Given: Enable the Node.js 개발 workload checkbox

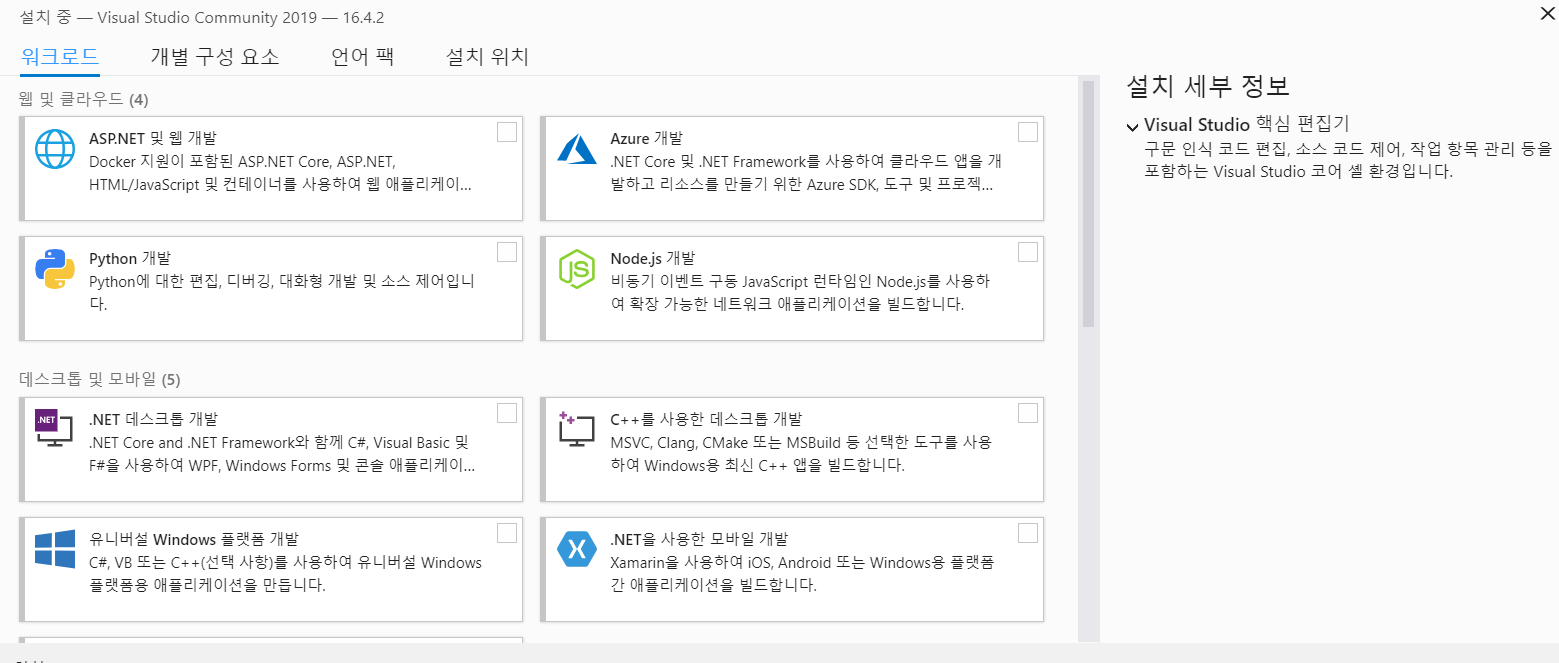Looking at the screenshot, I should (1028, 252).
